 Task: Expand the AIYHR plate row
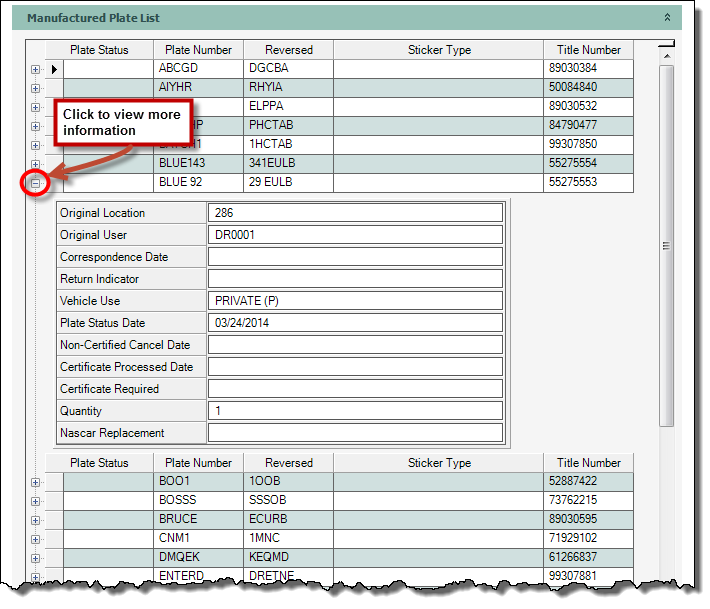pos(36,88)
